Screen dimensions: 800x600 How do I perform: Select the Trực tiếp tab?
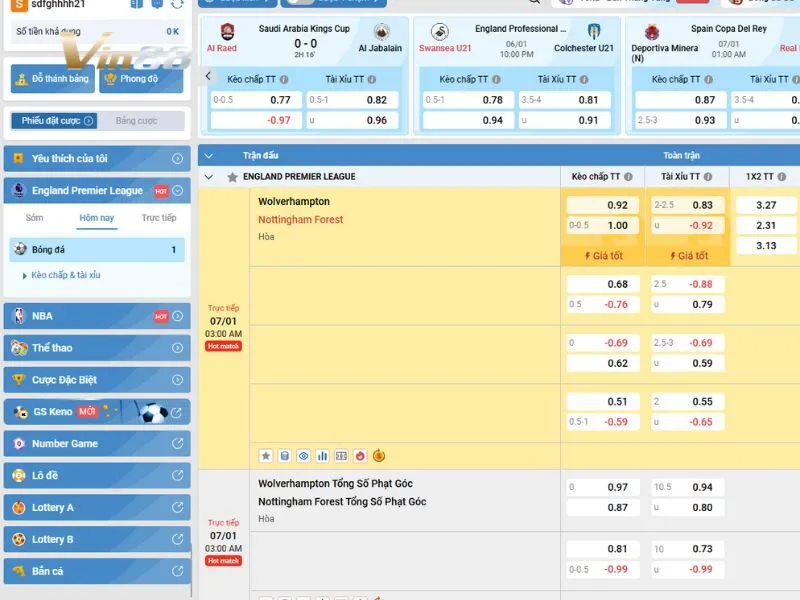pos(159,218)
